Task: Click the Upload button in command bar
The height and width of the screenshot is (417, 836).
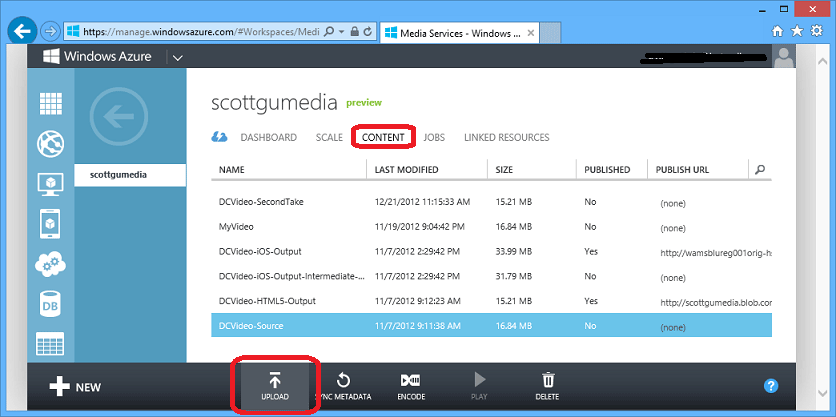Action: (275, 387)
